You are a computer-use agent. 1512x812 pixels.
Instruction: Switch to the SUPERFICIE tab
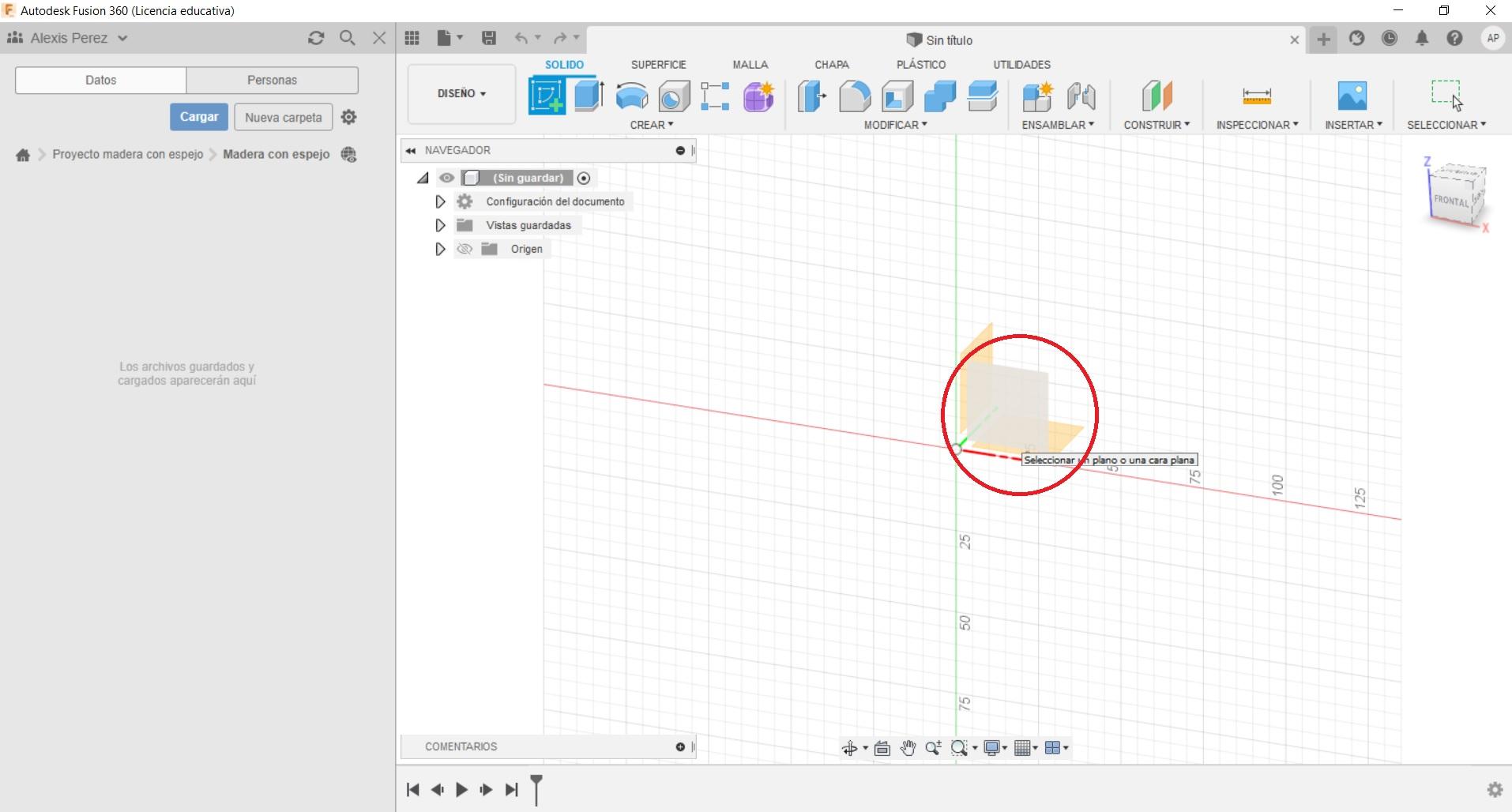click(x=658, y=65)
